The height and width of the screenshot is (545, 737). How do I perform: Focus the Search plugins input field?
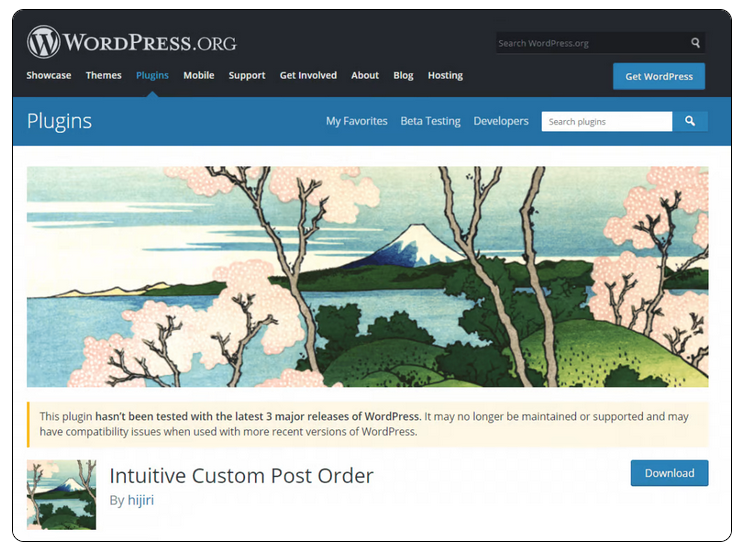tap(607, 121)
